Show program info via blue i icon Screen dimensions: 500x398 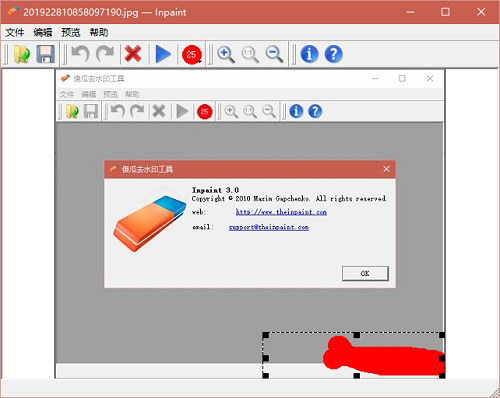point(309,54)
